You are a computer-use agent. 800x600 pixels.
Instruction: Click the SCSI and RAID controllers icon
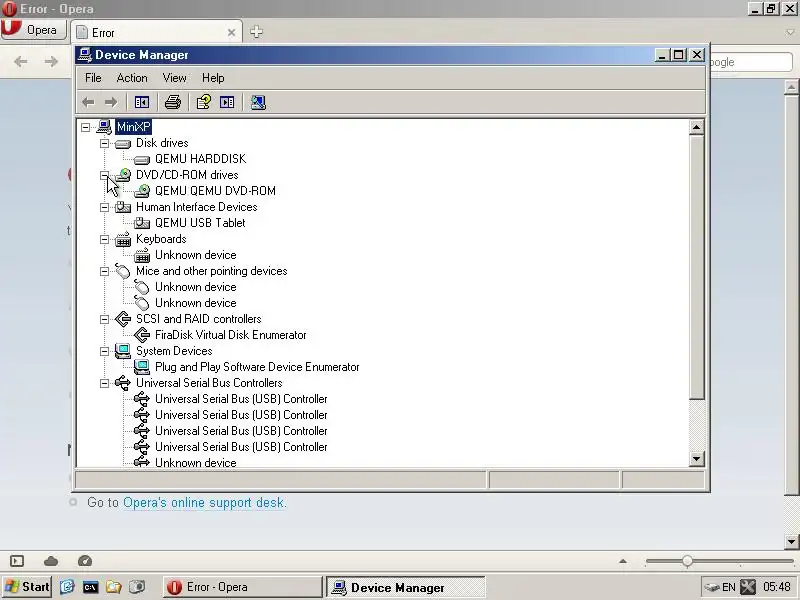123,319
